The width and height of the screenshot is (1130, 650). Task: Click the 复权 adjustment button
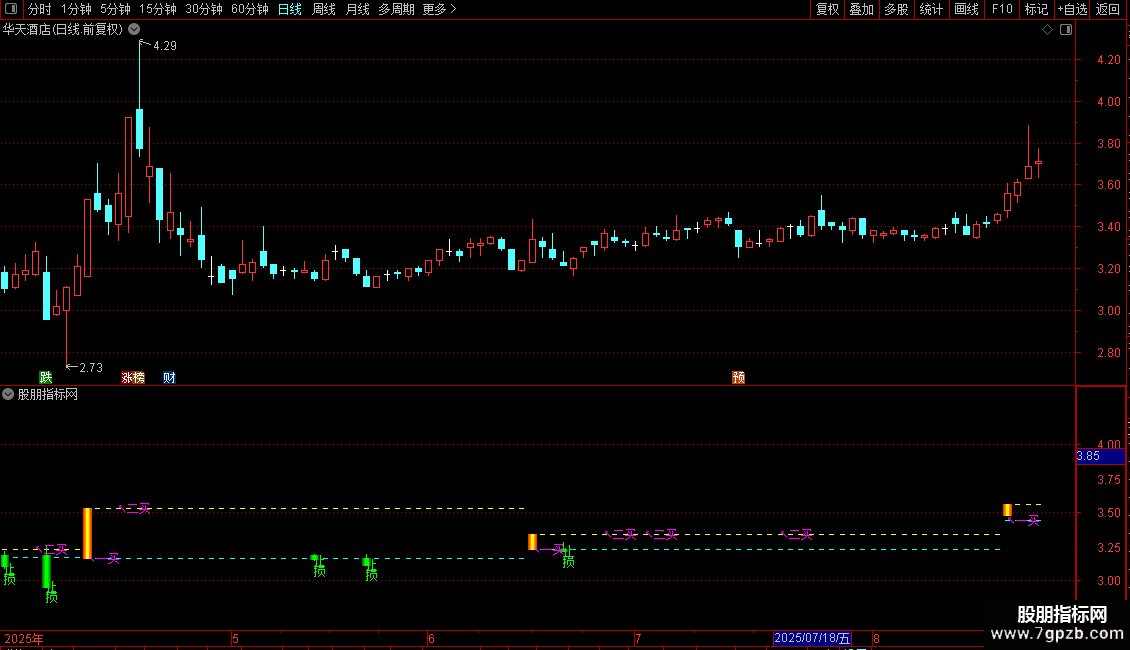click(827, 9)
